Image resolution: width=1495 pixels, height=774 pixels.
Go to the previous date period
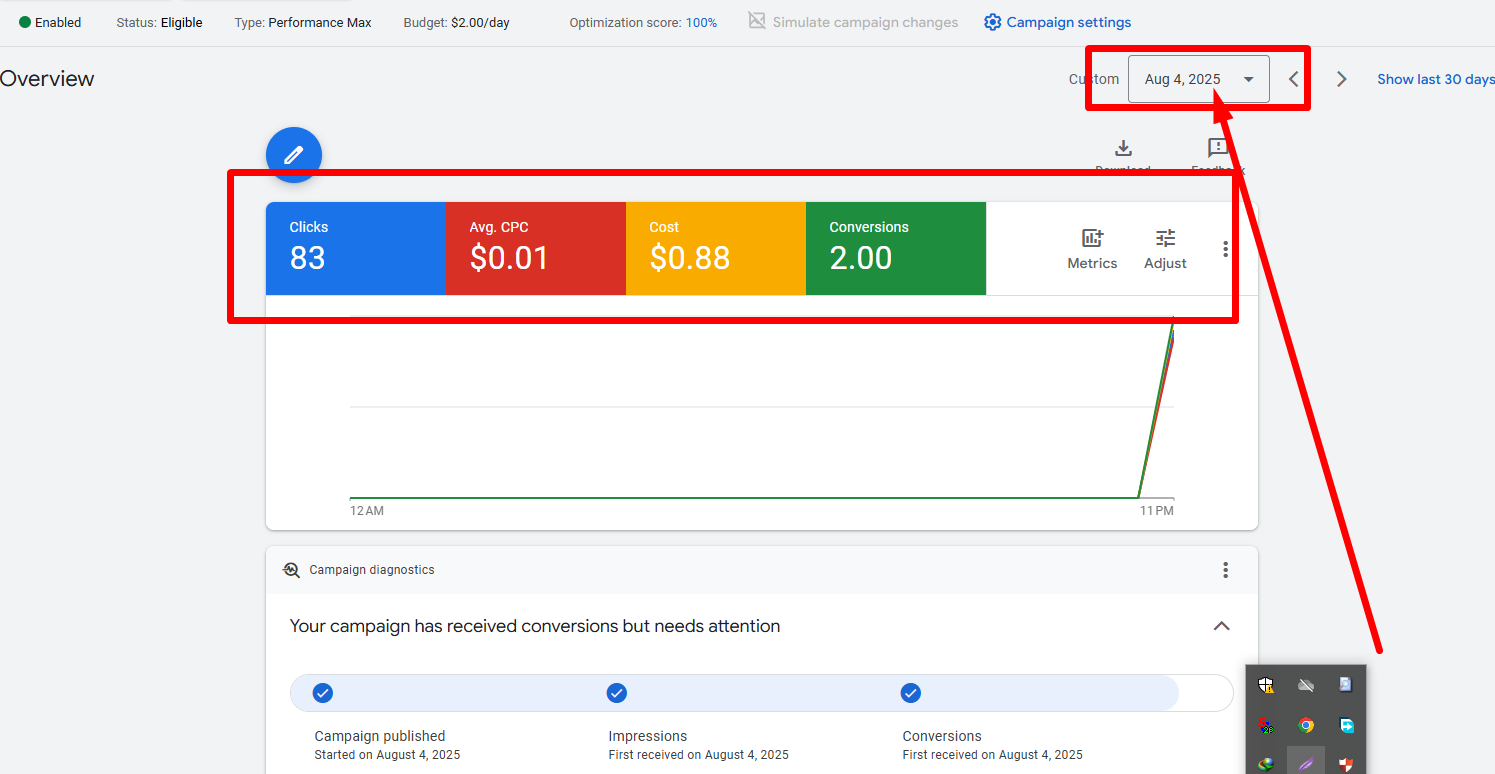(x=1294, y=79)
